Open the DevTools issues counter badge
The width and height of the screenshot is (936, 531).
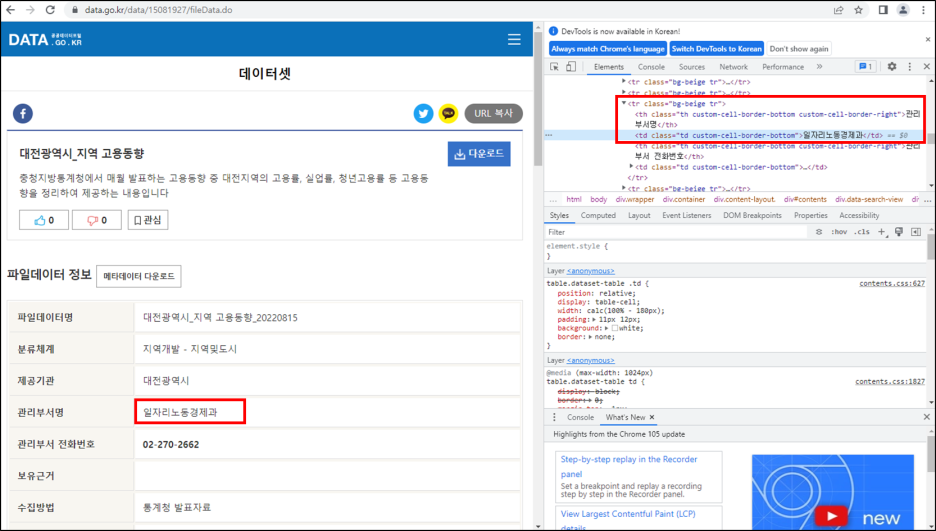pyautogui.click(x=865, y=67)
